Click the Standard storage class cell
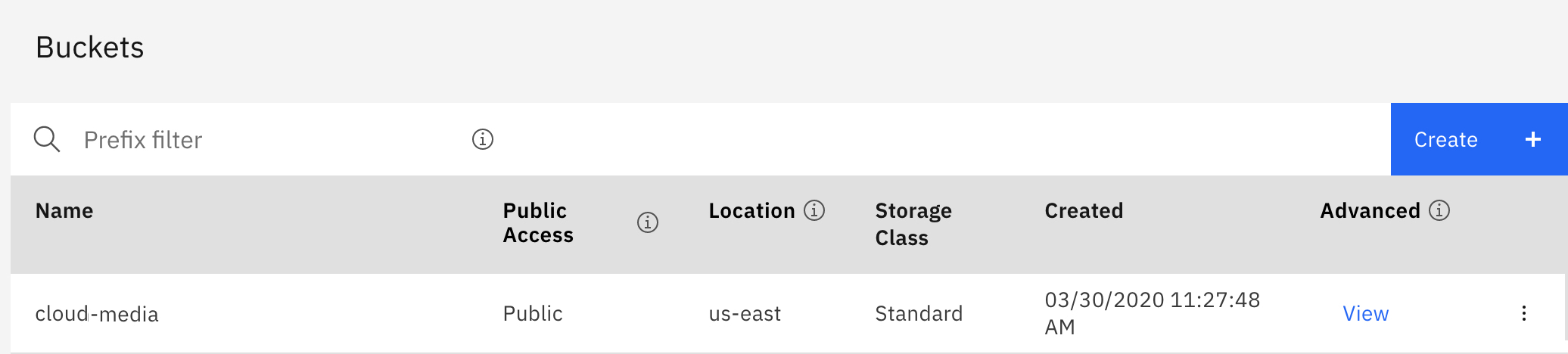The image size is (1568, 354). (x=919, y=313)
